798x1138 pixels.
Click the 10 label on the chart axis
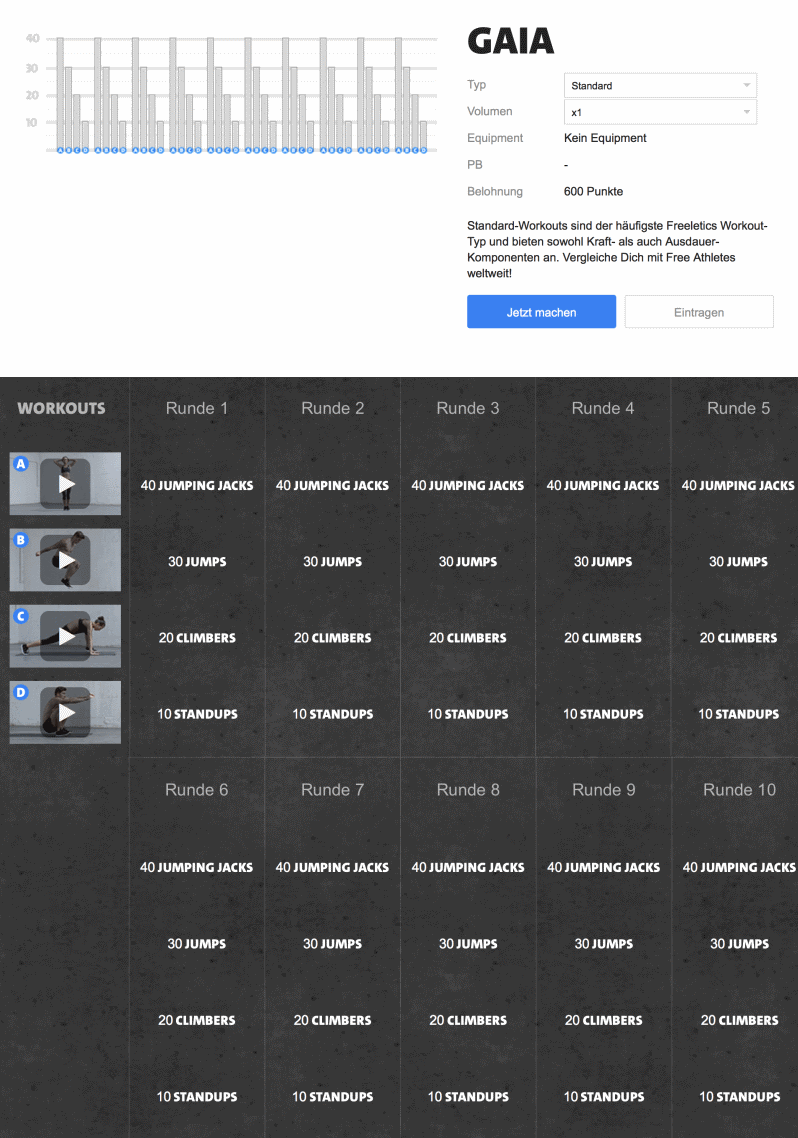click(31, 123)
